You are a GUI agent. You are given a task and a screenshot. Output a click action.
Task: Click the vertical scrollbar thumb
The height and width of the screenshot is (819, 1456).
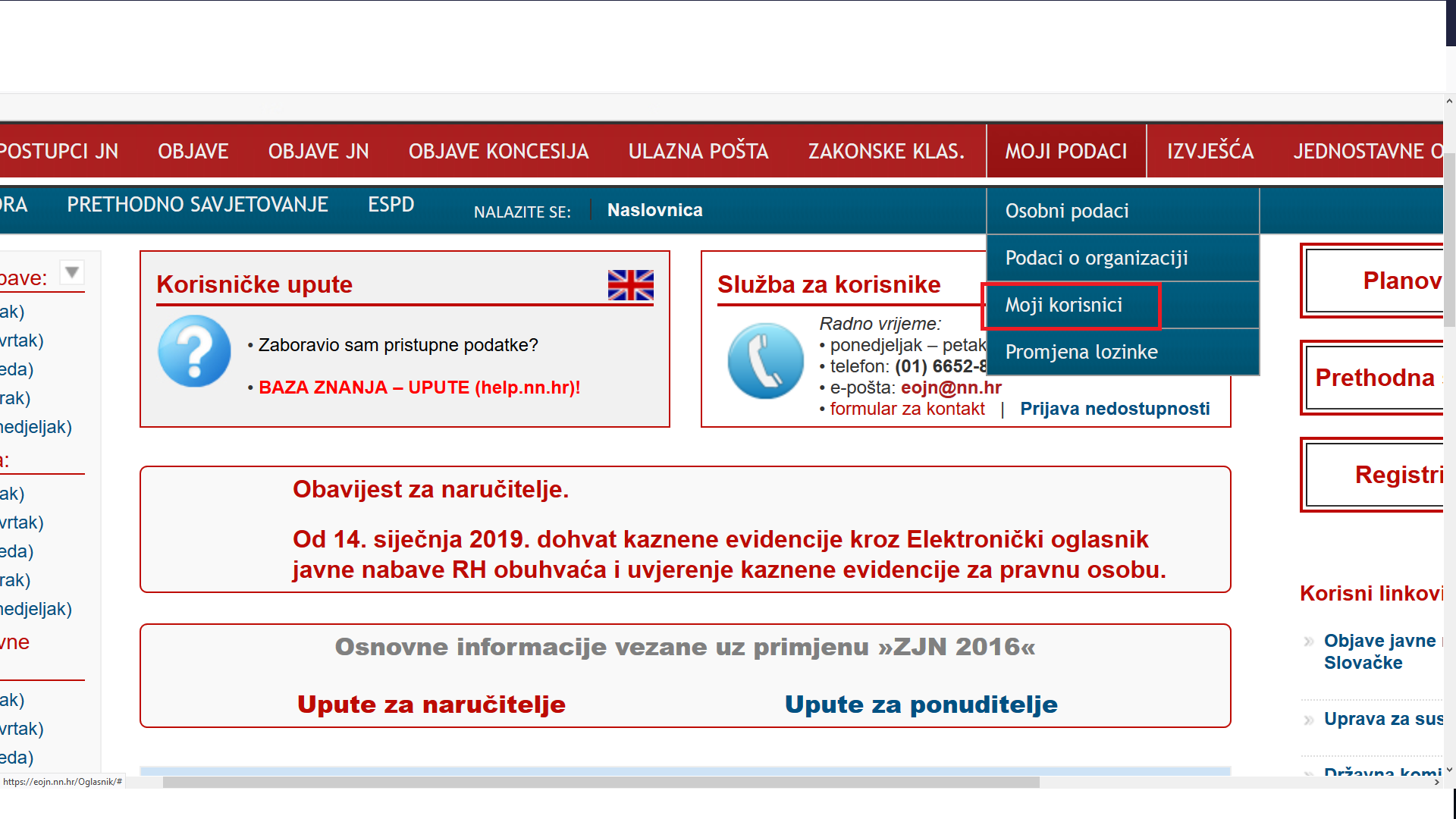(1449, 239)
